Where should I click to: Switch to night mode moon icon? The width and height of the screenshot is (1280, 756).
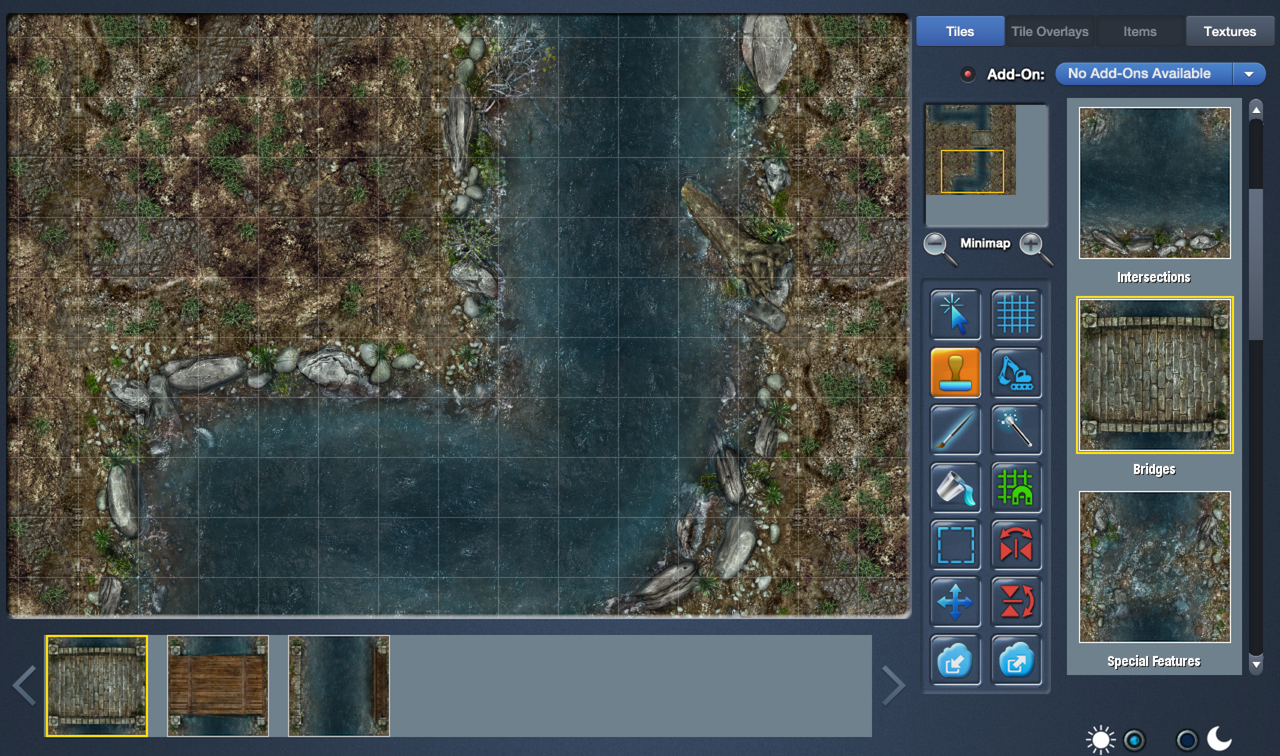pyautogui.click(x=1219, y=739)
